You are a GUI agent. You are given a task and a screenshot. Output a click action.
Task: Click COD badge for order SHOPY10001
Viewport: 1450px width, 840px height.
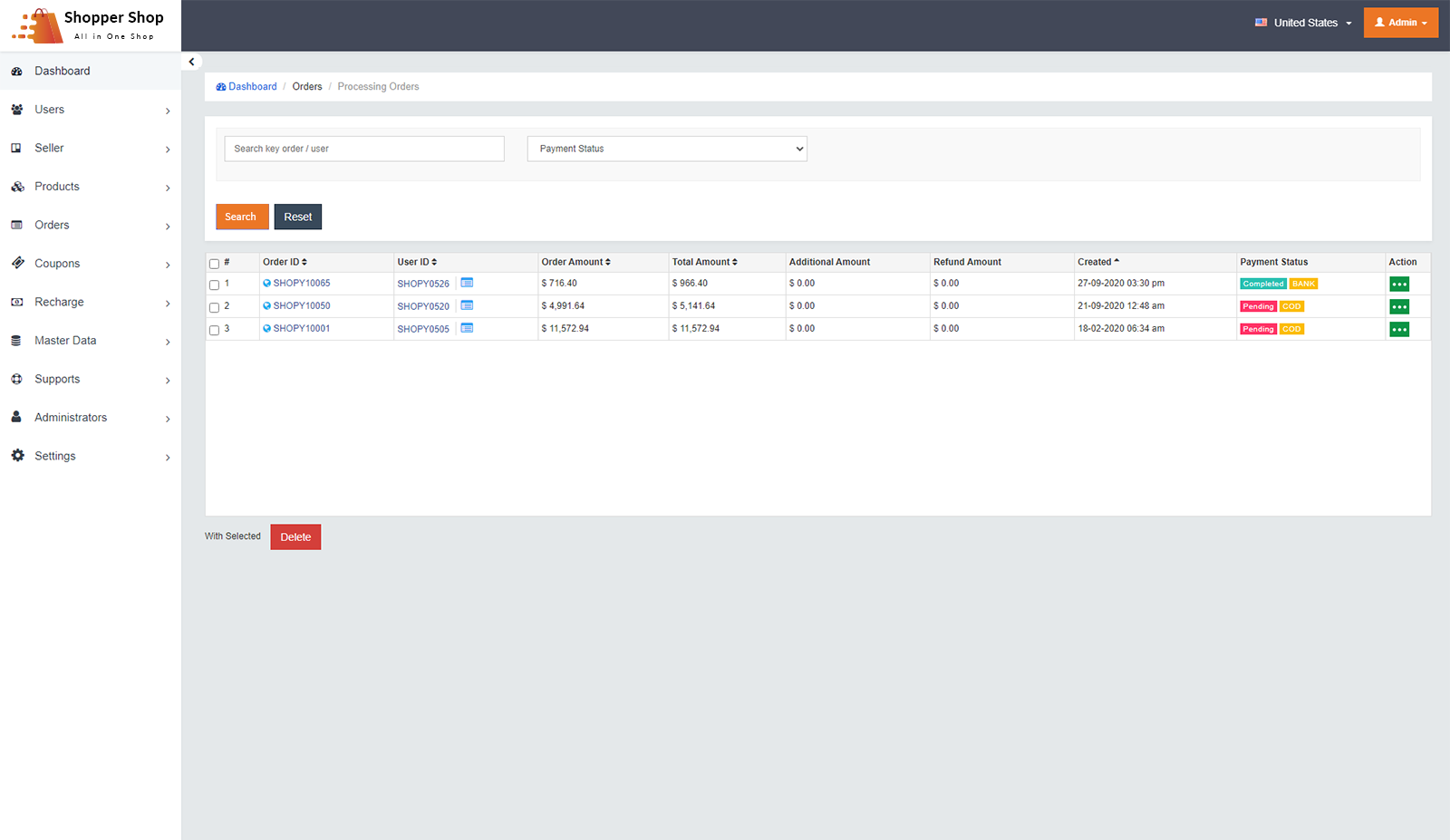[x=1291, y=329]
